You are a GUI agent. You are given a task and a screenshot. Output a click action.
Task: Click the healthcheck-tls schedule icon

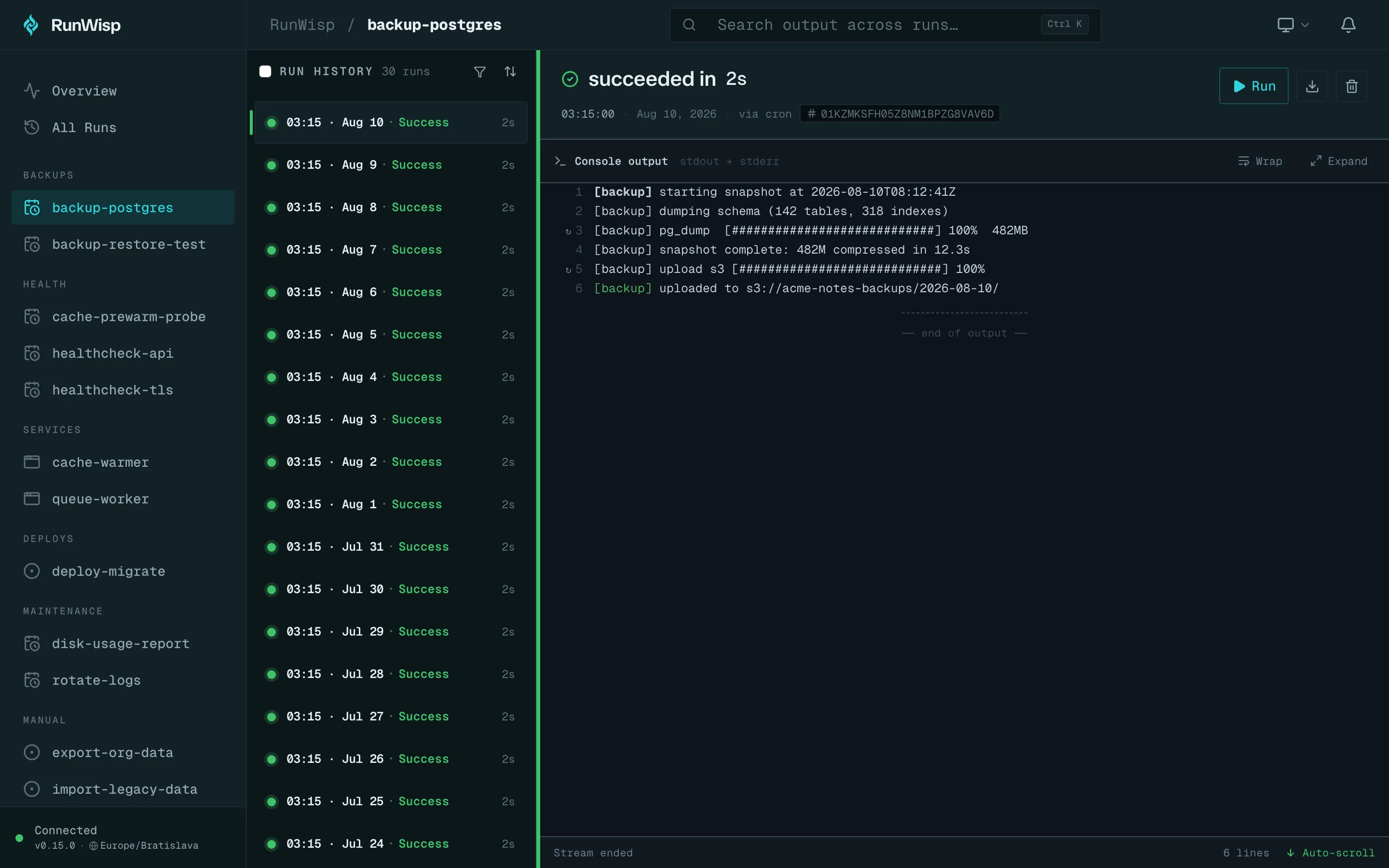32,390
